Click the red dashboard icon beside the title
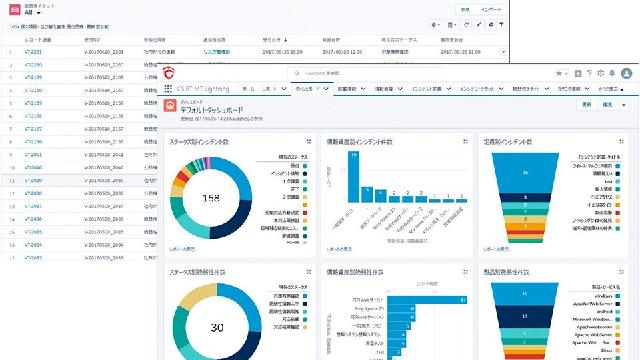Viewport: 640px width, 360px height. click(170, 106)
